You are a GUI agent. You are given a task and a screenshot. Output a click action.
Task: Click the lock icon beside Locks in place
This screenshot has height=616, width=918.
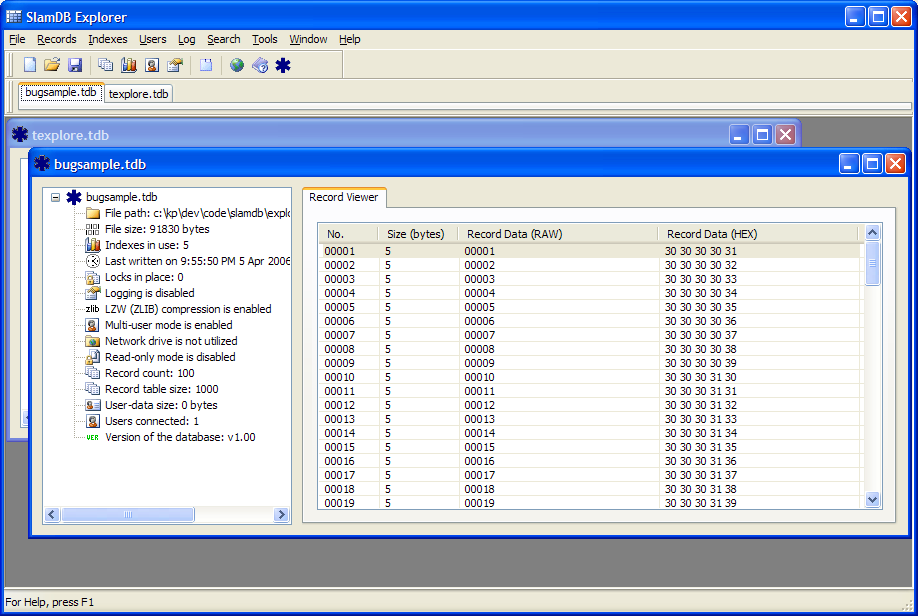point(93,277)
